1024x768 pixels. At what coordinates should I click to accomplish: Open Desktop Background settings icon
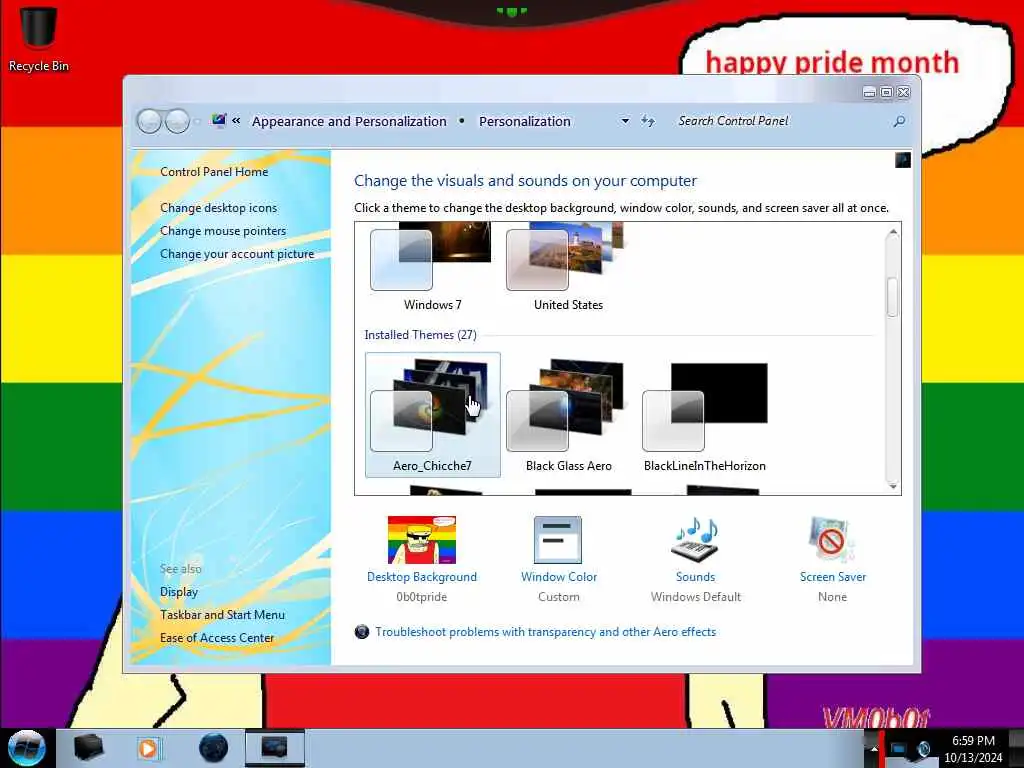coord(422,540)
